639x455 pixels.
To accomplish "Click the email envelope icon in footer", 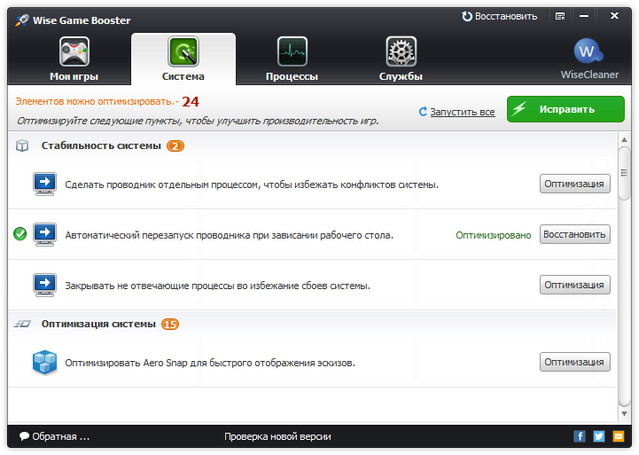I will pyautogui.click(x=619, y=437).
